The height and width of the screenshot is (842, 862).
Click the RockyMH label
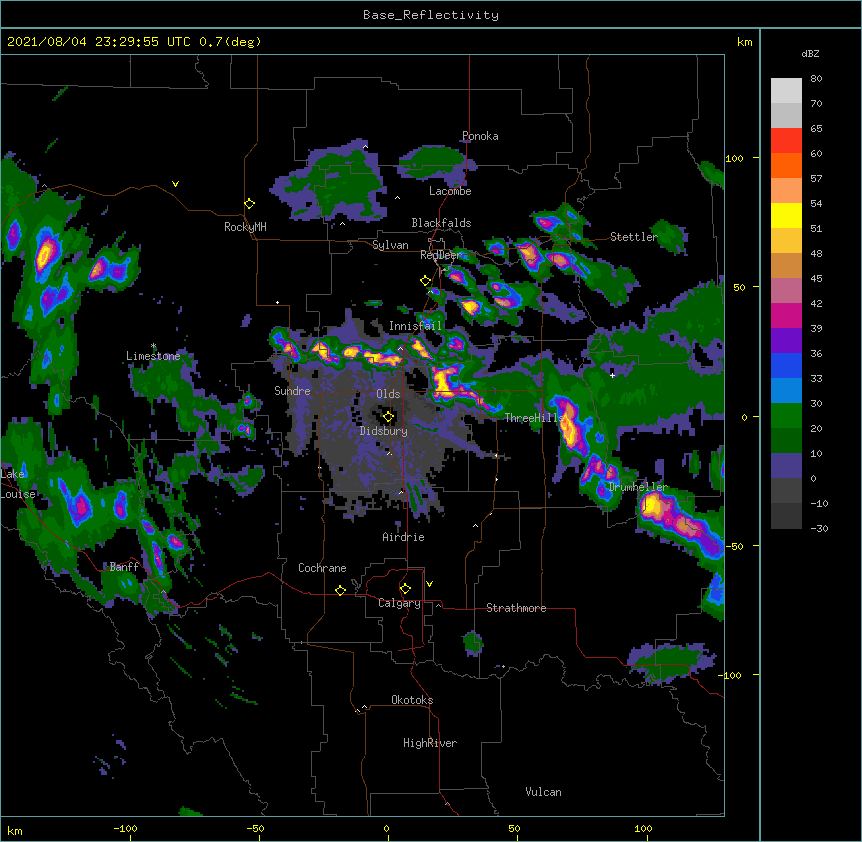245,227
